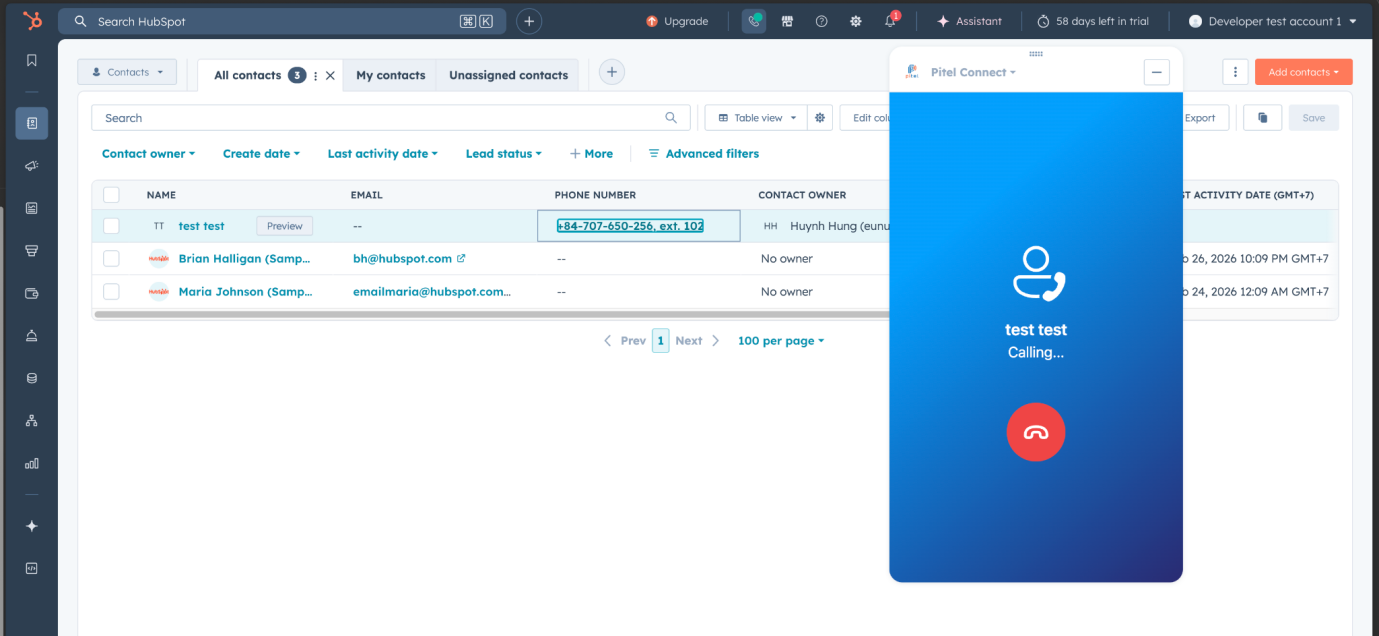Screen dimensions: 1379x636
Task: Click the Save view button
Action: pos(1313,118)
